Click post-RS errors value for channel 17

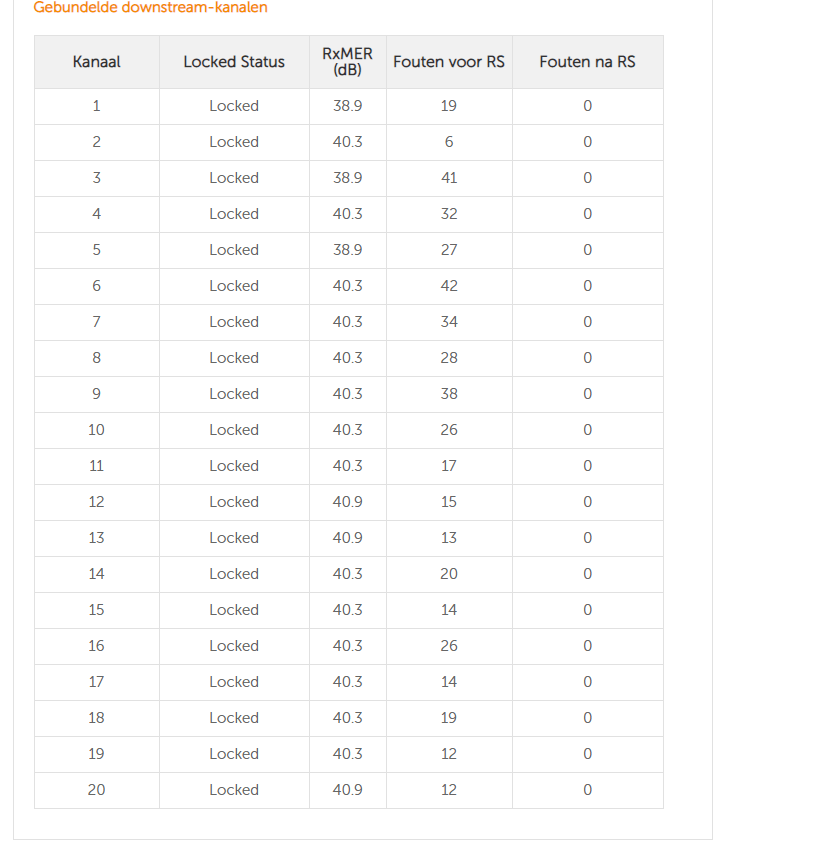click(x=587, y=682)
